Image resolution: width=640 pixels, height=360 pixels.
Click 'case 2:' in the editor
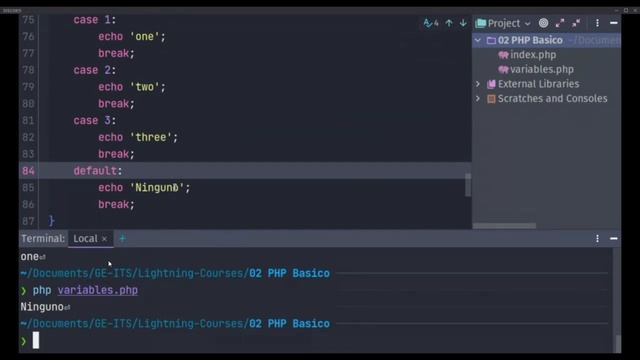point(95,70)
